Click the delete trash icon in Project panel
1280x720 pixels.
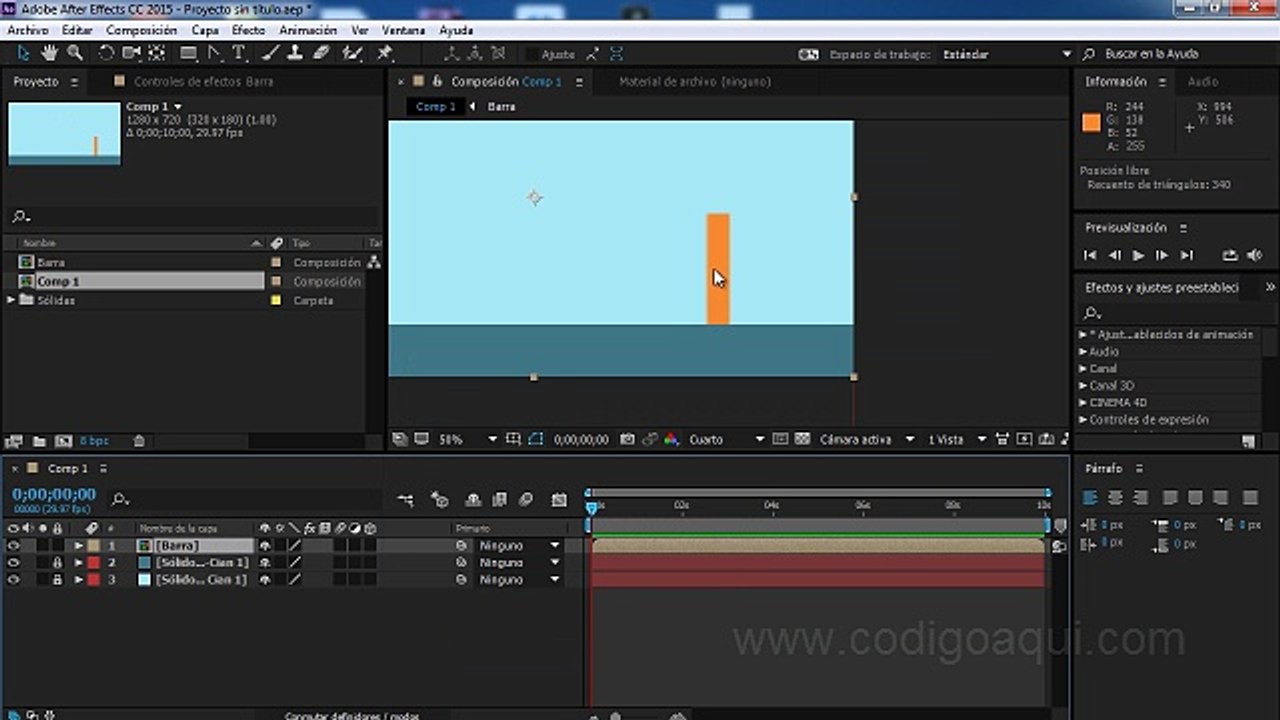[139, 441]
